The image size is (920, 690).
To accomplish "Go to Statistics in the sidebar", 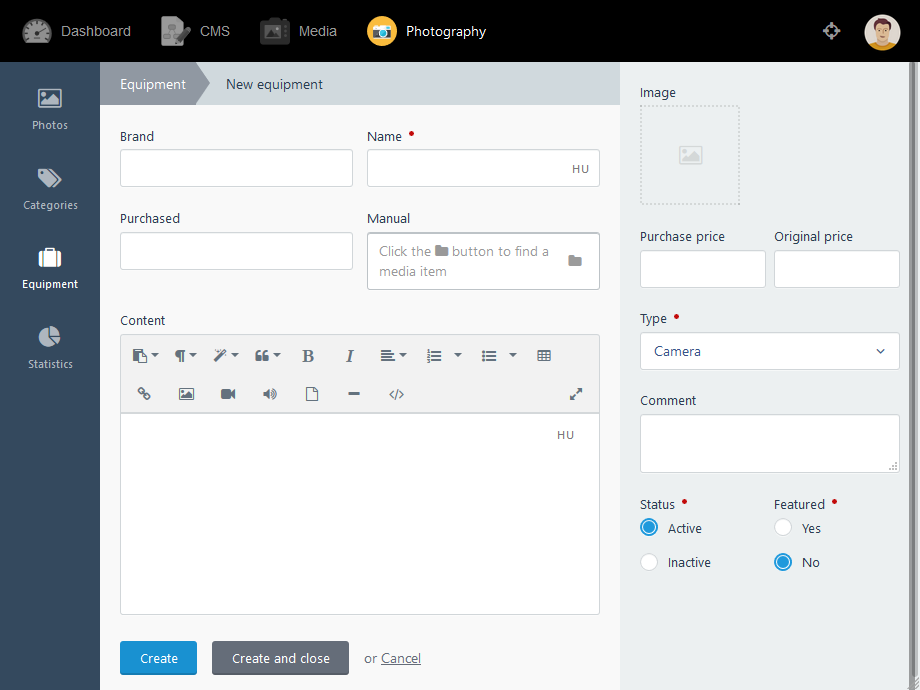I will coord(50,347).
